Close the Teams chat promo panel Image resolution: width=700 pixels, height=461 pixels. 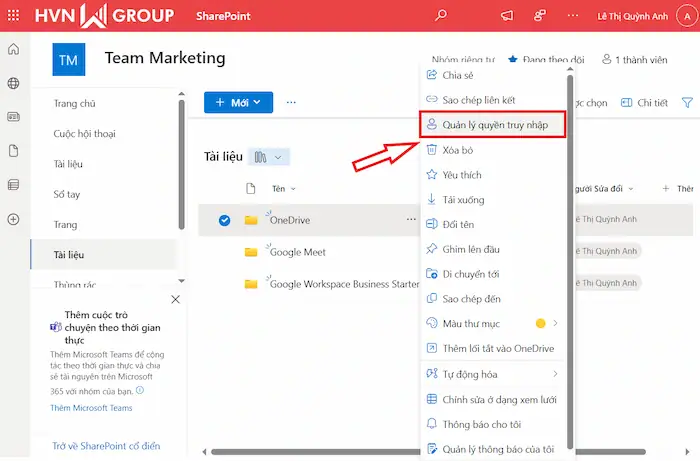tap(175, 299)
